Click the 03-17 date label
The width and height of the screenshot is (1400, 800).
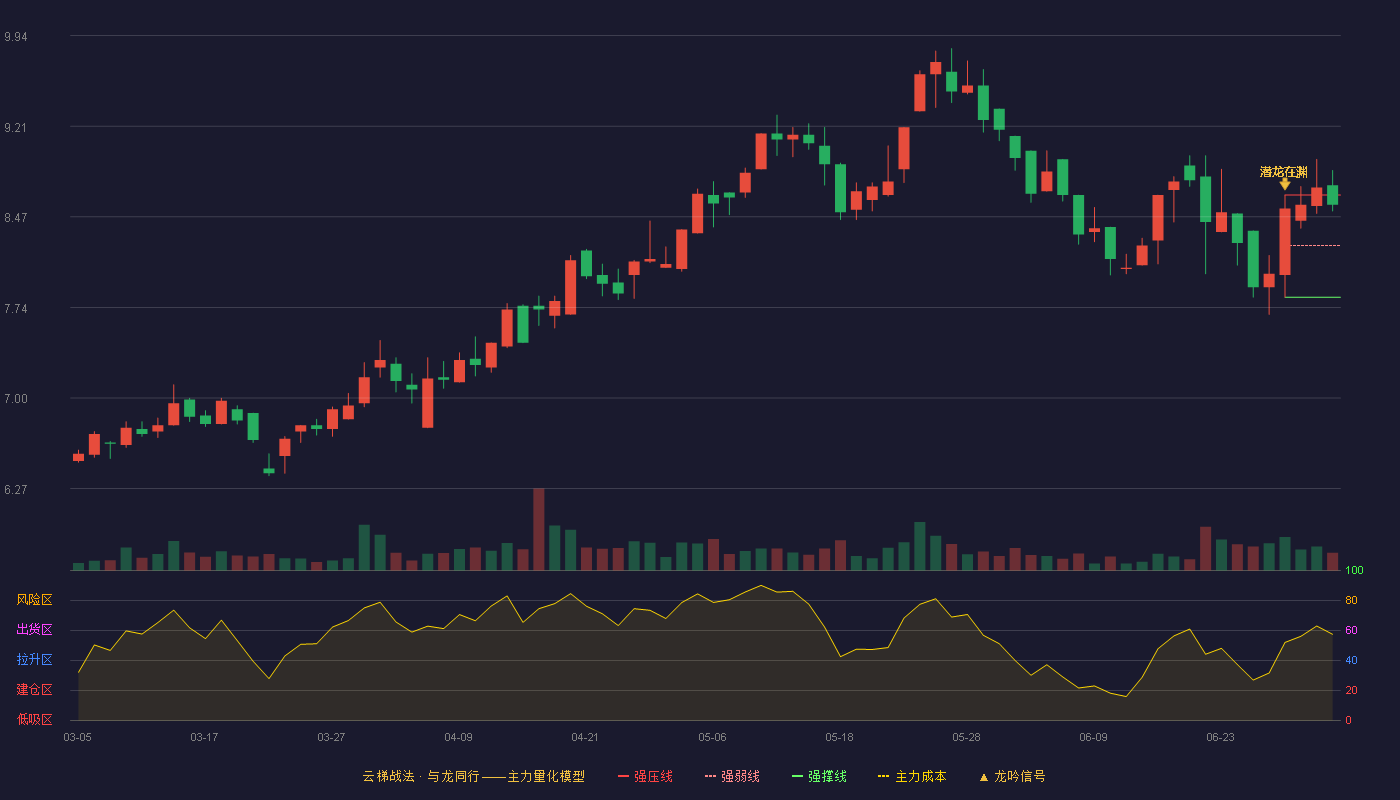tap(204, 737)
